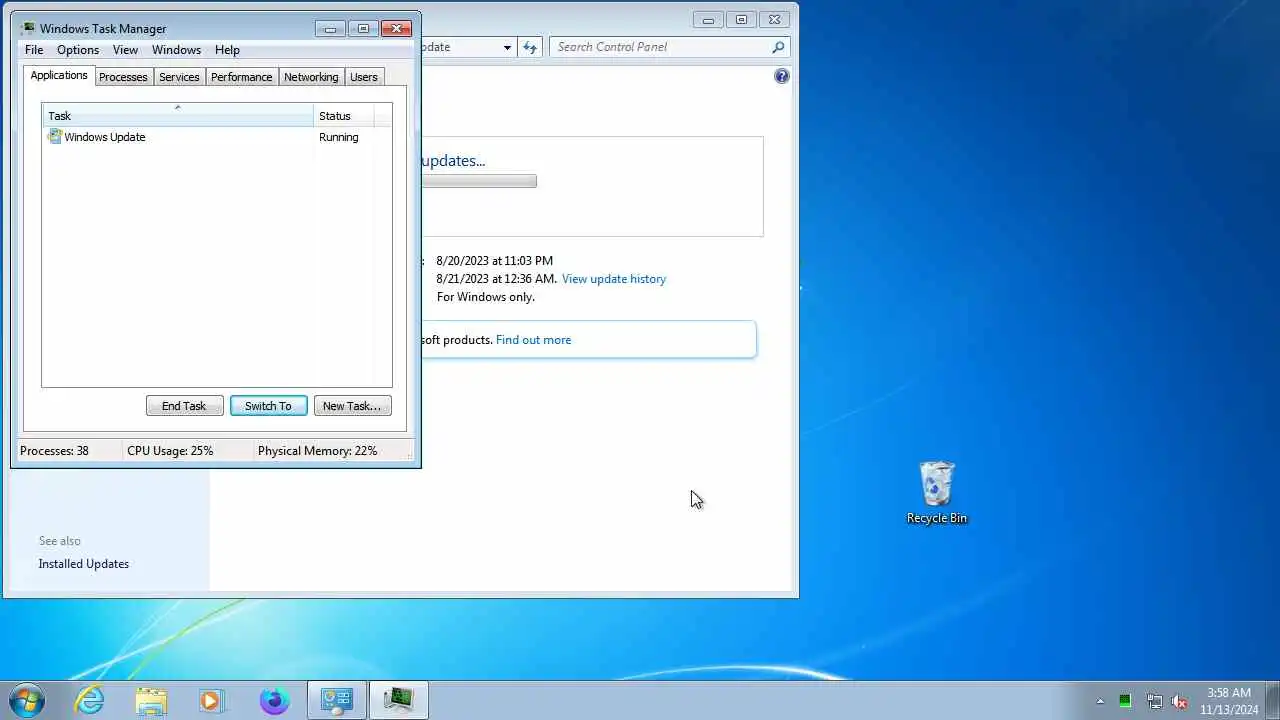Open the View menu
Screen dimensions: 1280x720
point(125,50)
